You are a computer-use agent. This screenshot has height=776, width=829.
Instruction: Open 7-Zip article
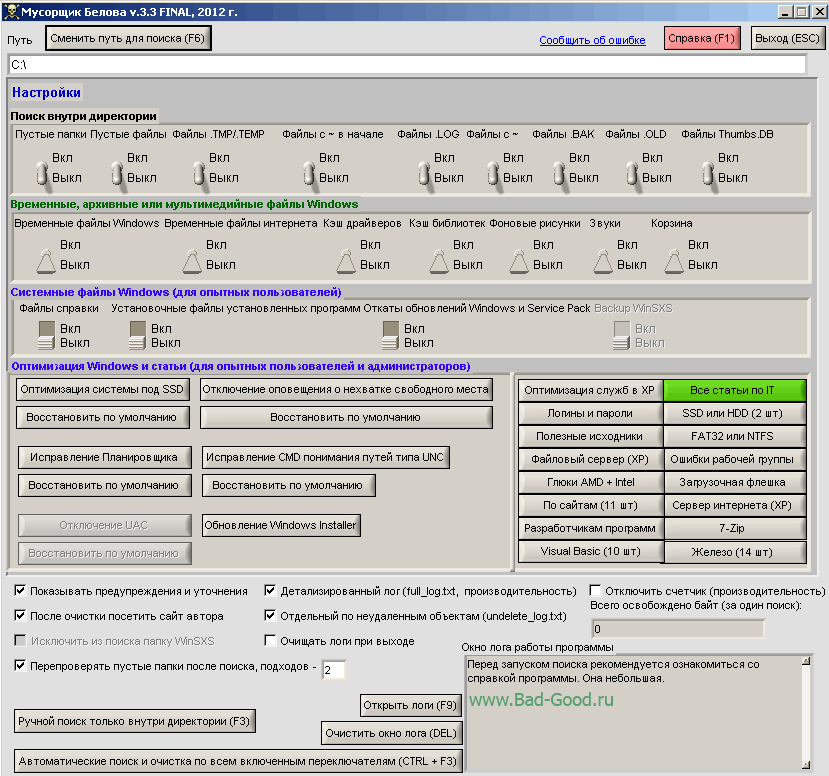coord(735,529)
